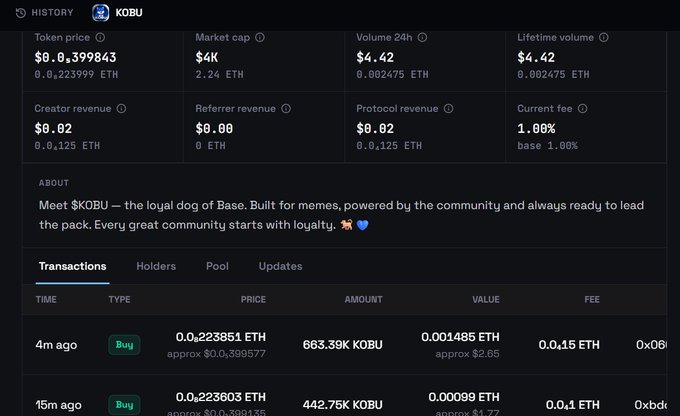Select fee 0.0₄1 ETH
Viewport: 680px width, 416px height.
(572, 405)
